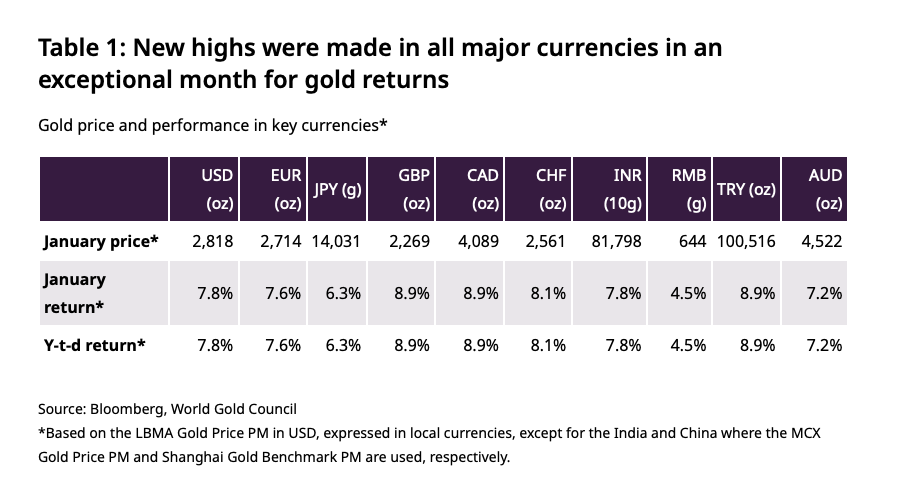Click the table title starting 'Table 1'

pyautogui.click(x=380, y=63)
